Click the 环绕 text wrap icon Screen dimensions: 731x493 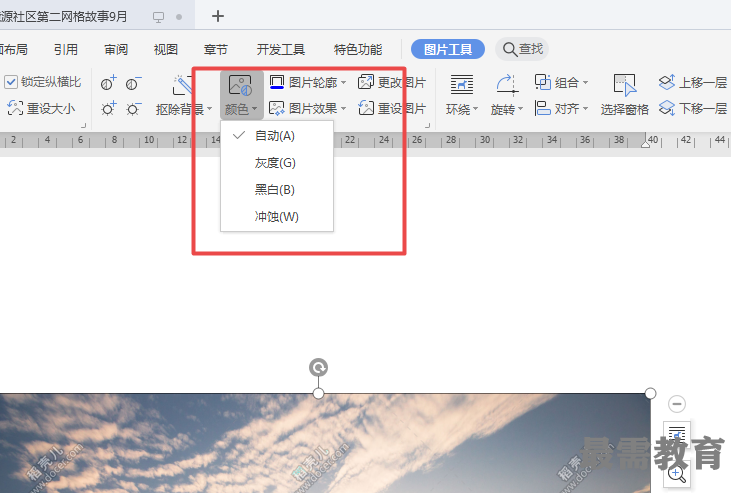[x=462, y=84]
